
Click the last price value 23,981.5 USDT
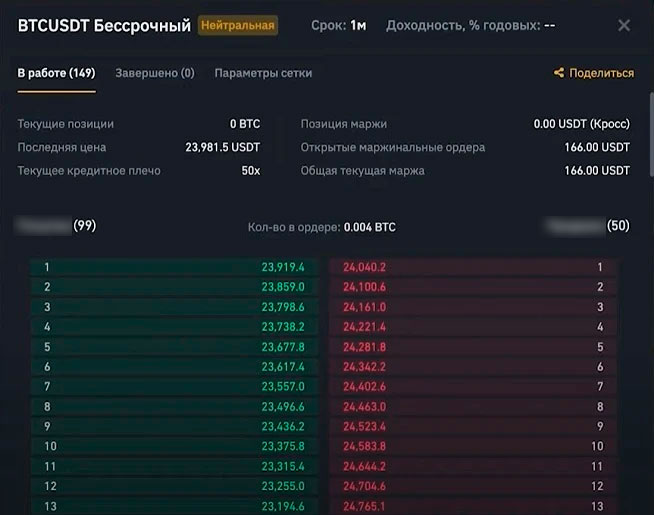222,147
